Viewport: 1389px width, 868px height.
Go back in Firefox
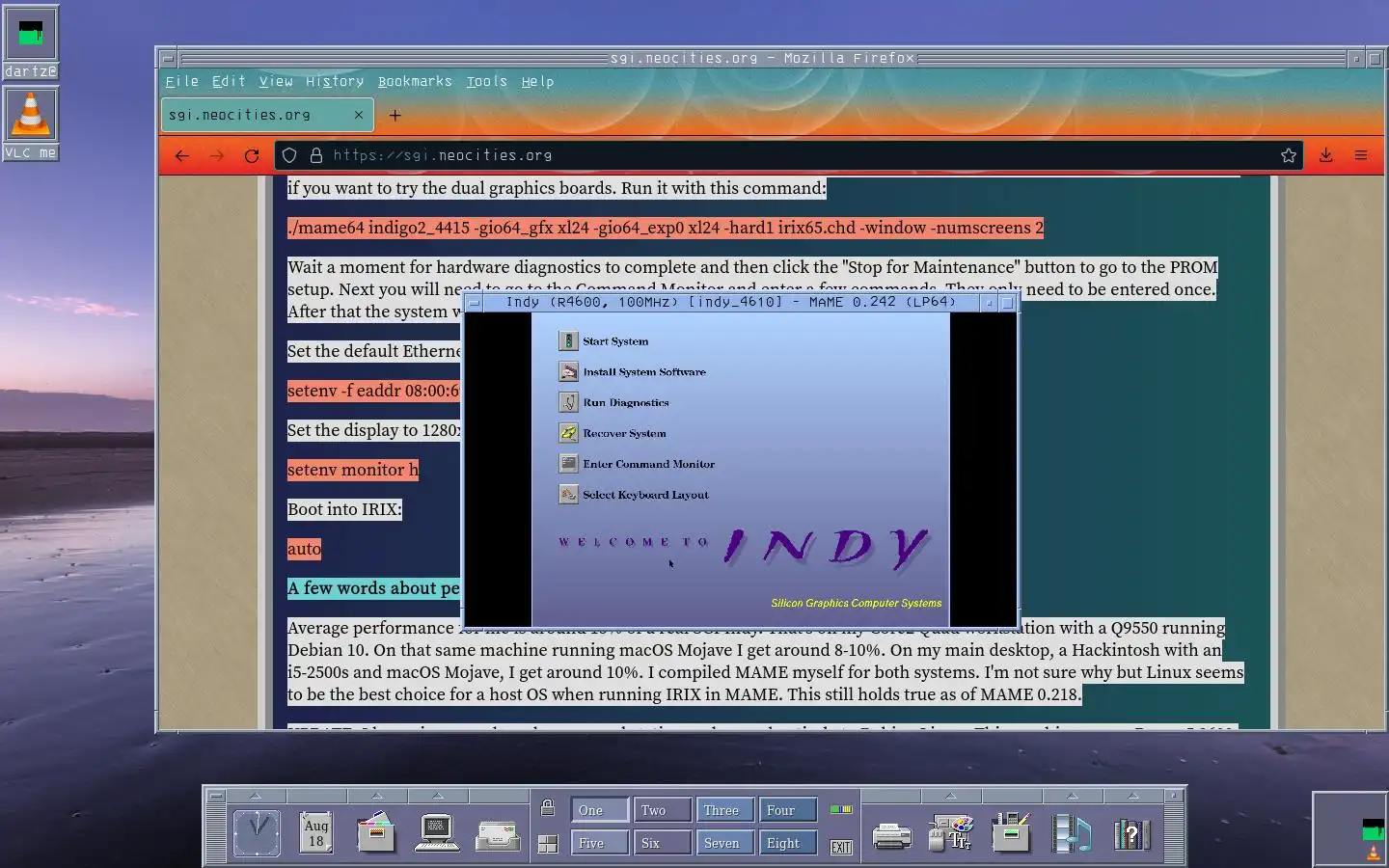(x=182, y=155)
